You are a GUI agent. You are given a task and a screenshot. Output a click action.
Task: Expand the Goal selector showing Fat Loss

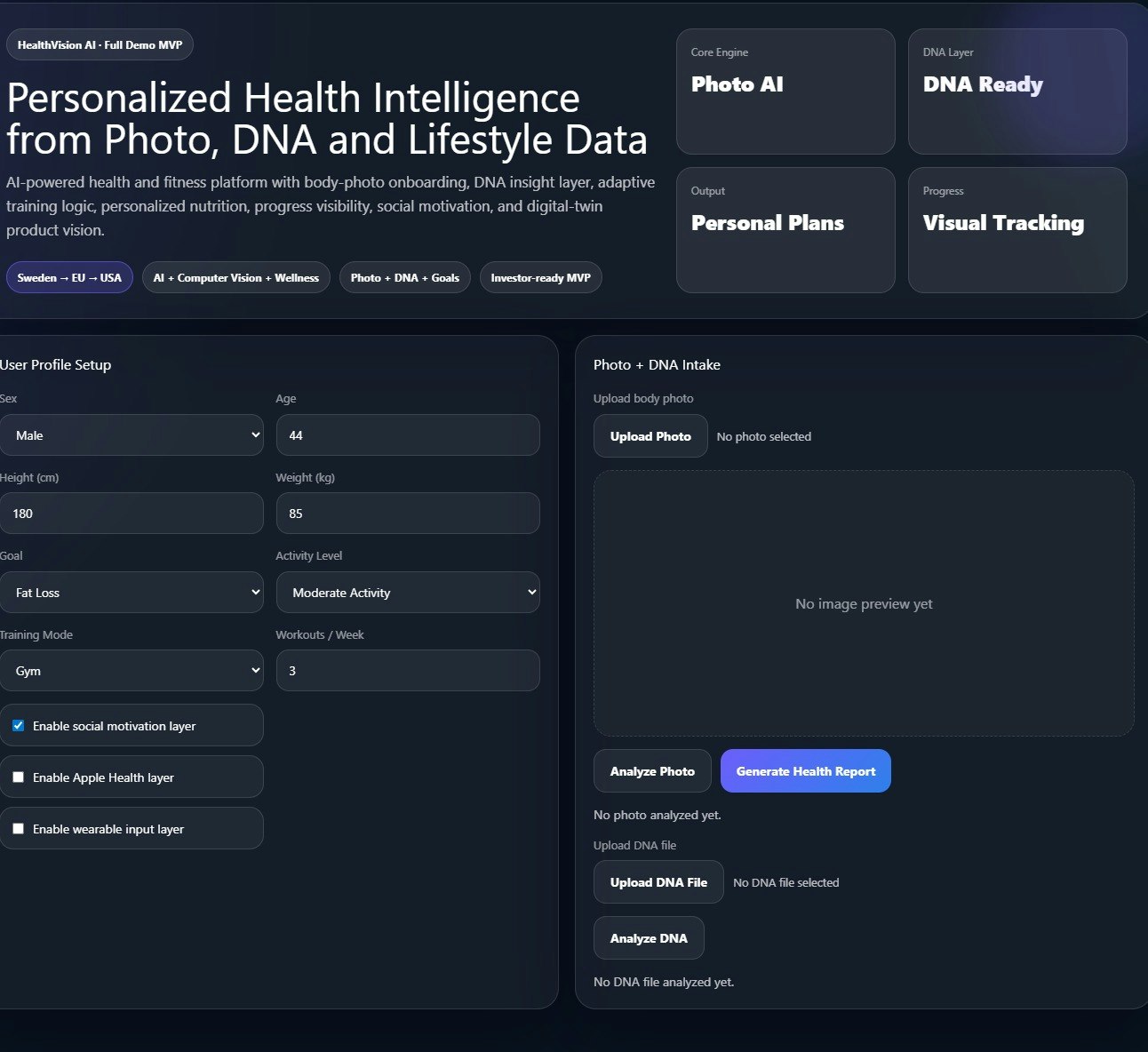[132, 592]
